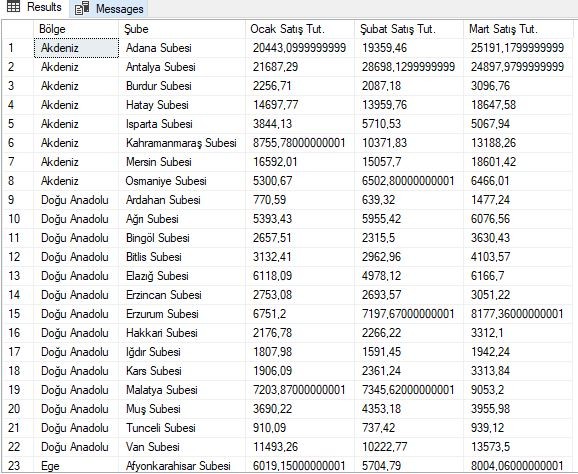The height and width of the screenshot is (474, 578).
Task: Select row 1 via its row number
Action: (x=18, y=48)
